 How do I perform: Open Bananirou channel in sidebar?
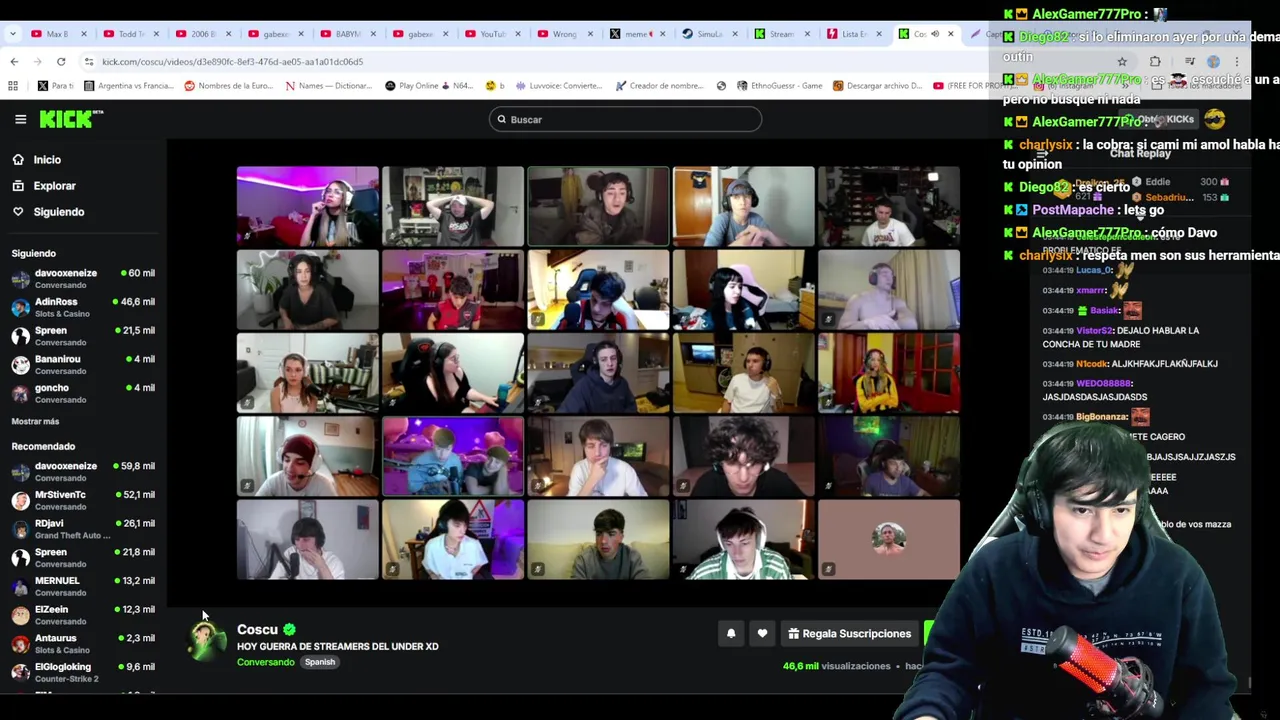83,364
